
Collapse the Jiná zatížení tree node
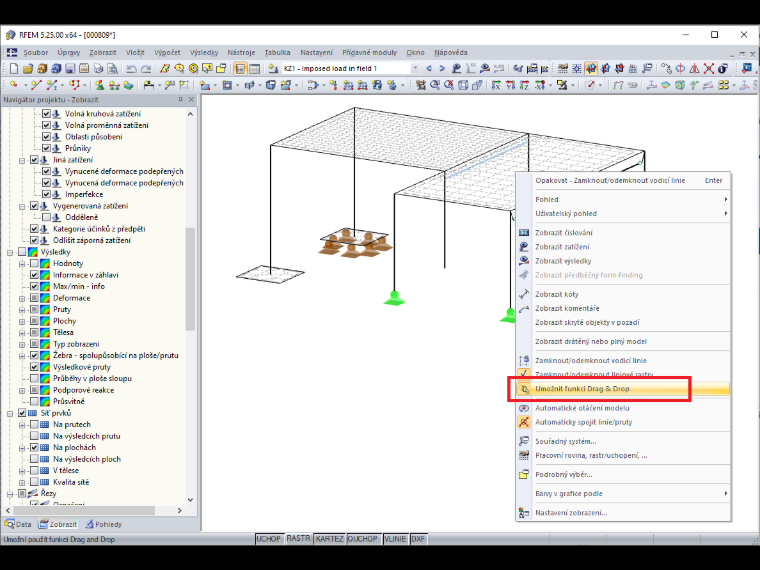pos(22,160)
